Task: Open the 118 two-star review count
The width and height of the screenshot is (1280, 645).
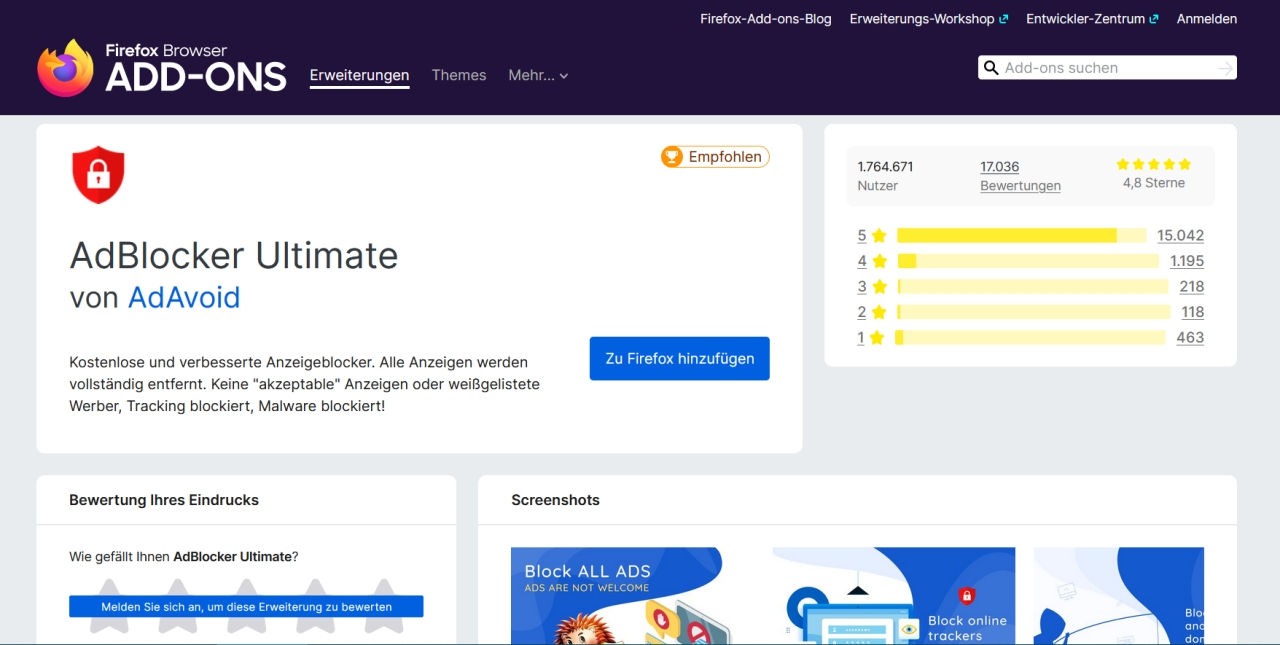Action: click(1193, 312)
